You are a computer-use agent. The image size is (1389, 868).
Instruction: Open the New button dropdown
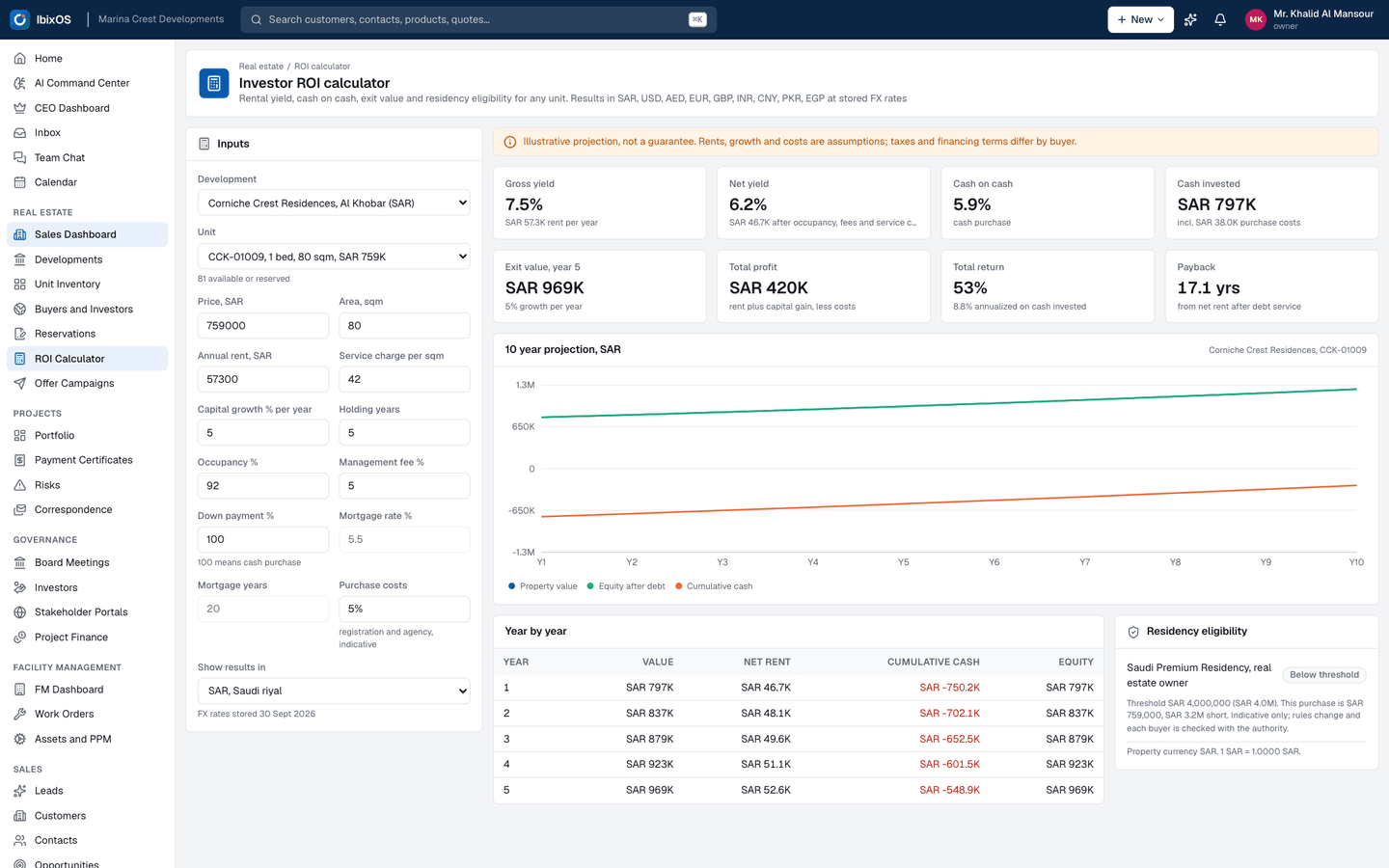pos(1140,19)
